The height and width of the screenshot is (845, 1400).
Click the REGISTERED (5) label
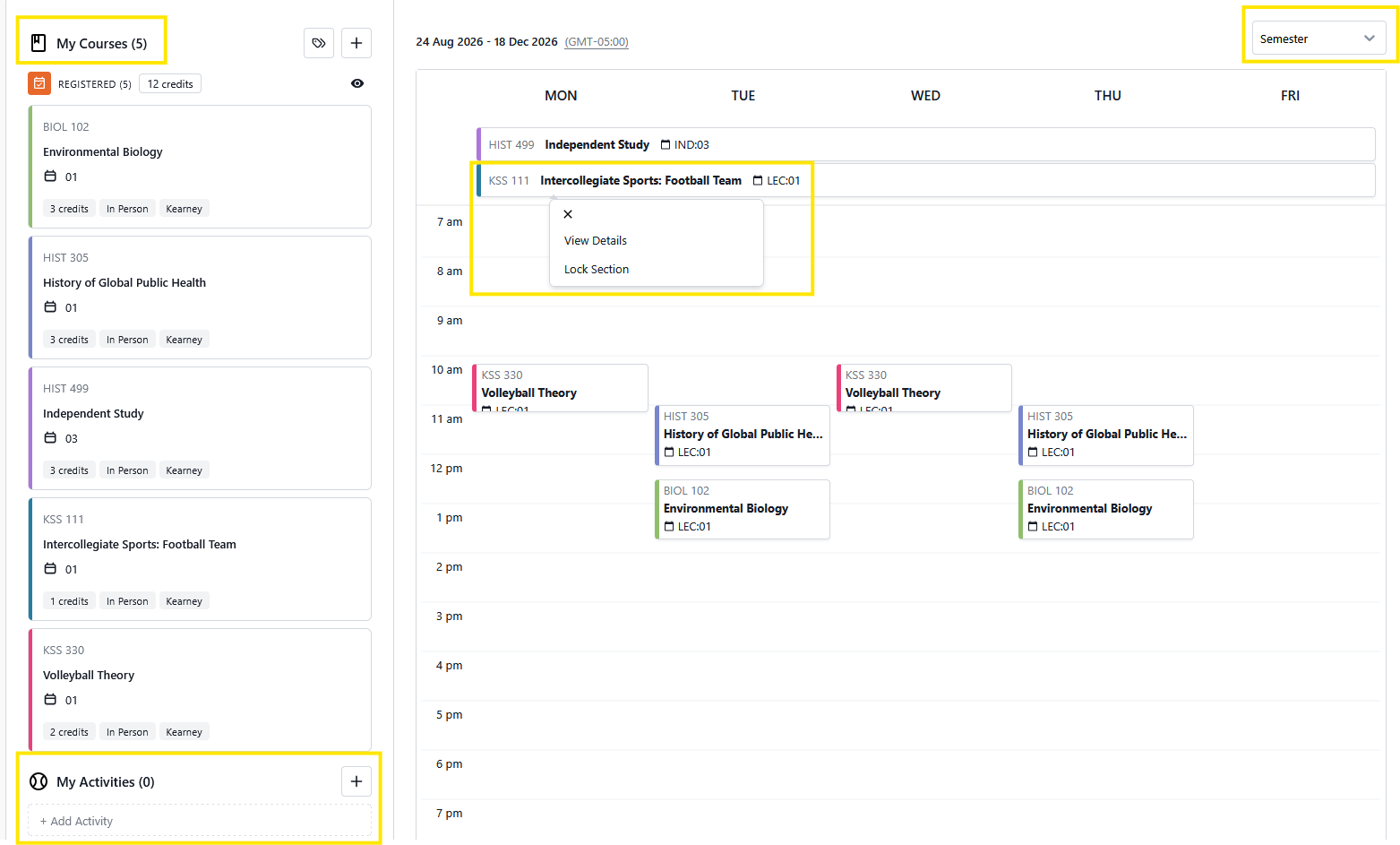[94, 84]
